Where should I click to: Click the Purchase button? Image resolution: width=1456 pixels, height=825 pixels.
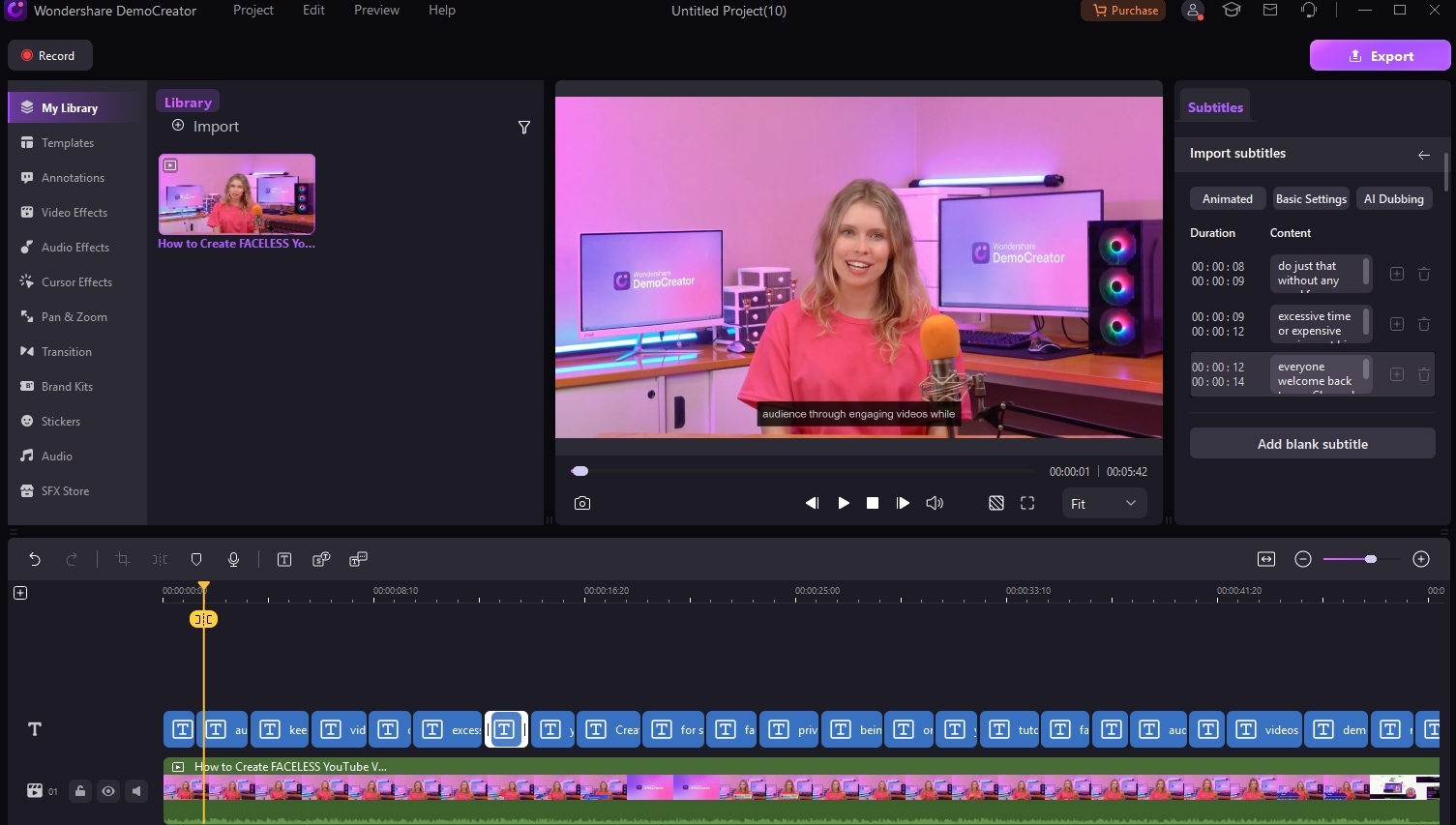click(x=1123, y=11)
